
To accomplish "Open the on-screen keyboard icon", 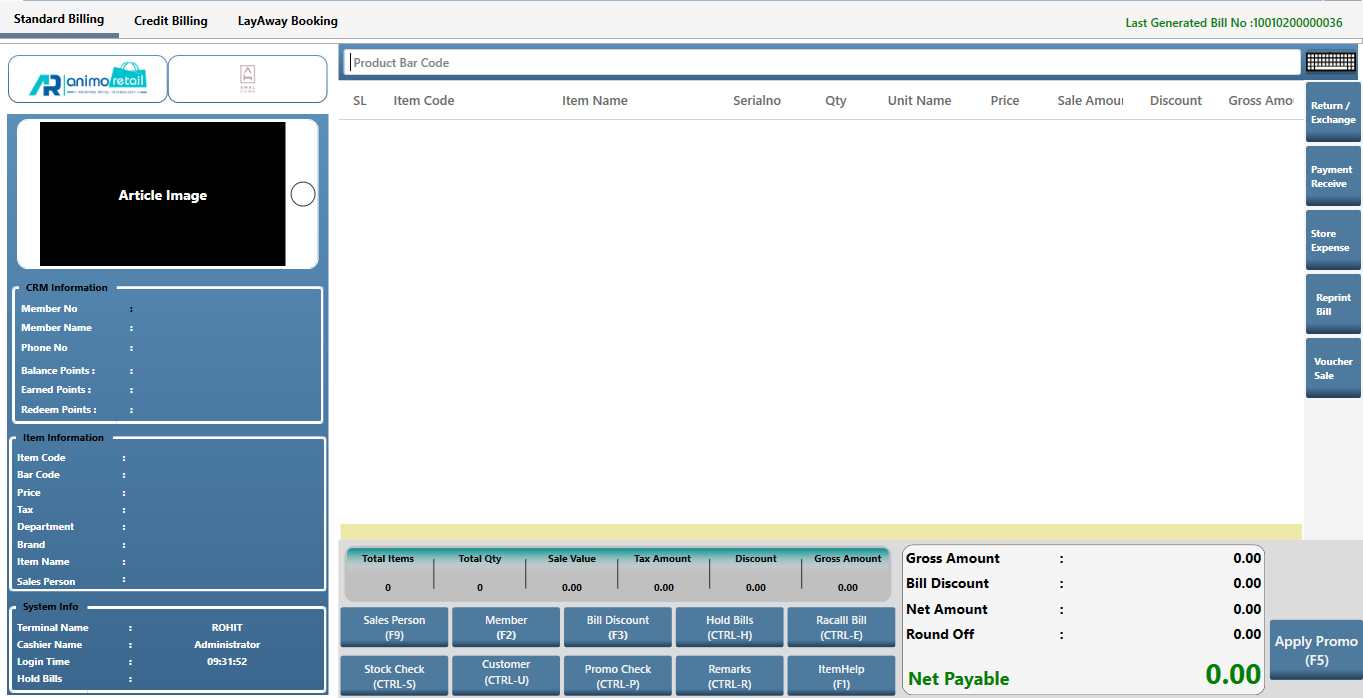I will click(1331, 62).
